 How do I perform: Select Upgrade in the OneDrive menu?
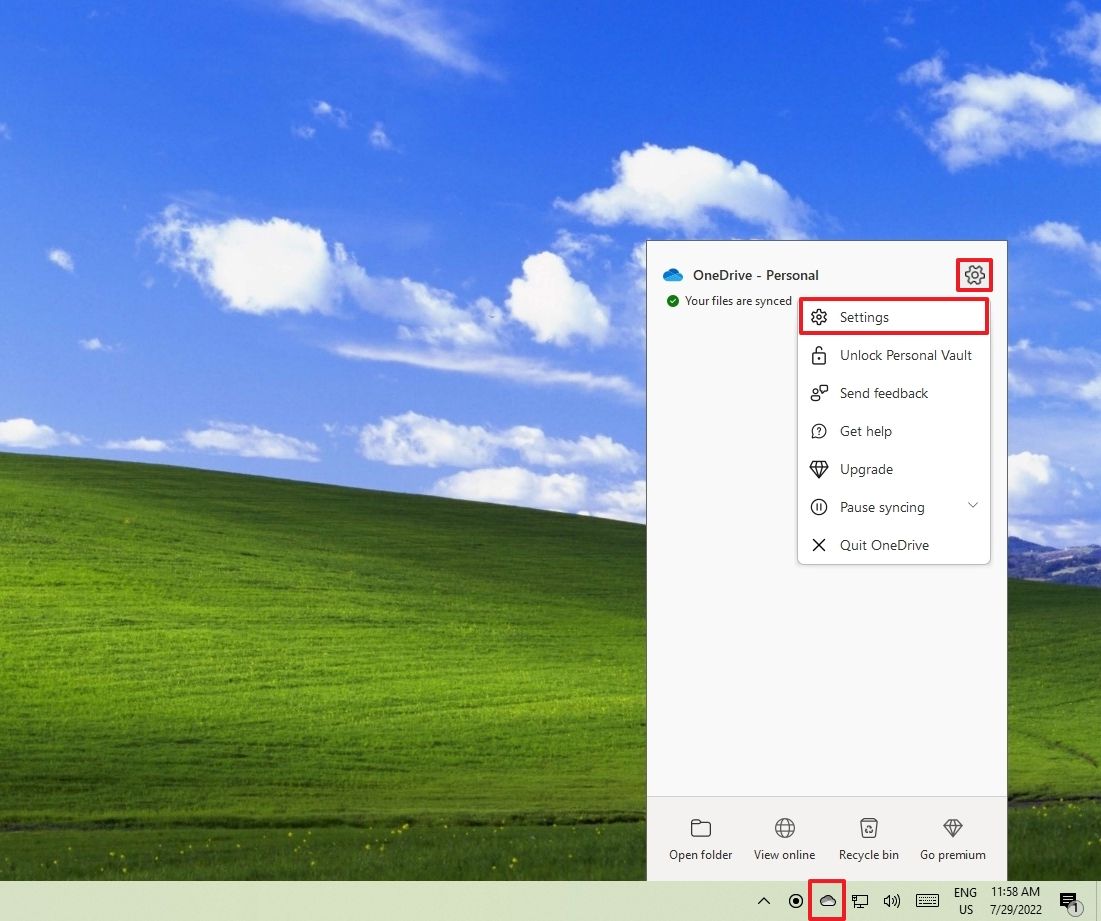866,469
